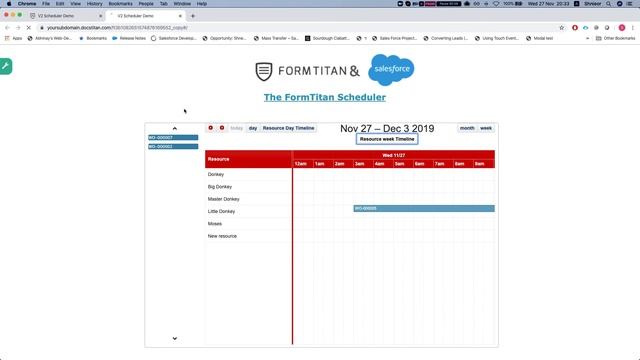This screenshot has width=640, height=360.
Task: Open Window menu
Action: point(182,4)
